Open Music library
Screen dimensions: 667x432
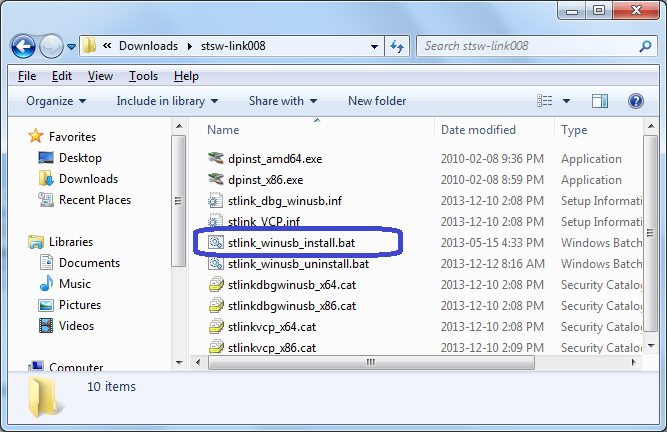pos(74,284)
